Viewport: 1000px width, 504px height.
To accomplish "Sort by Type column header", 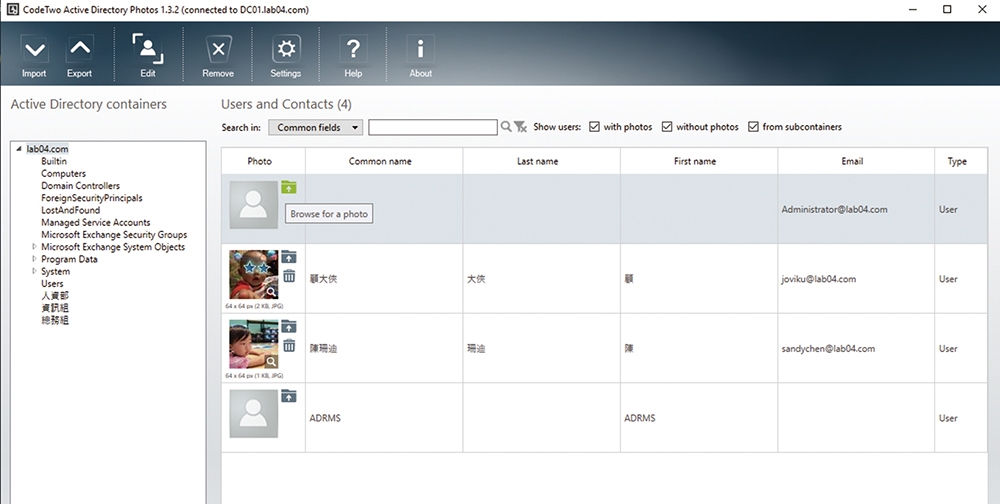I will (x=961, y=161).
